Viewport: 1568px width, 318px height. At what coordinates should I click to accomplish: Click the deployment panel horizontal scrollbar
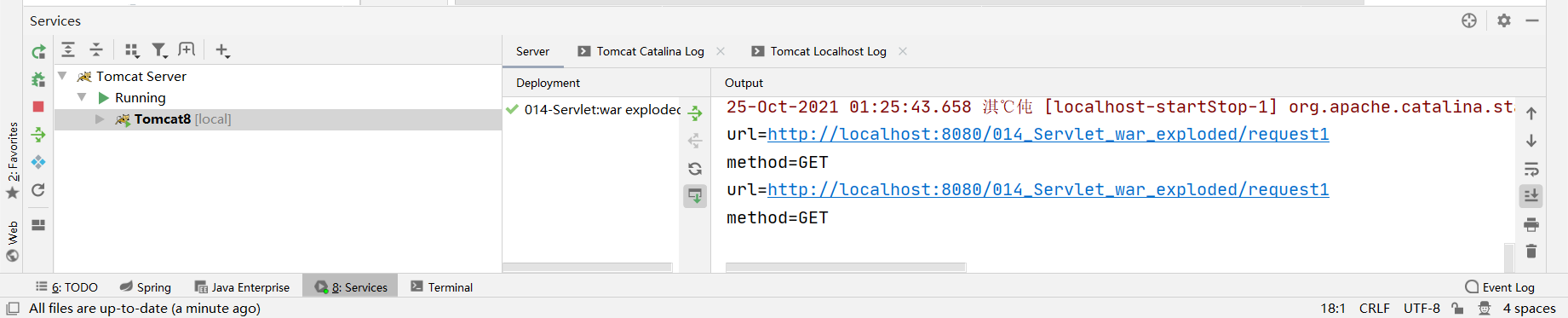click(588, 268)
